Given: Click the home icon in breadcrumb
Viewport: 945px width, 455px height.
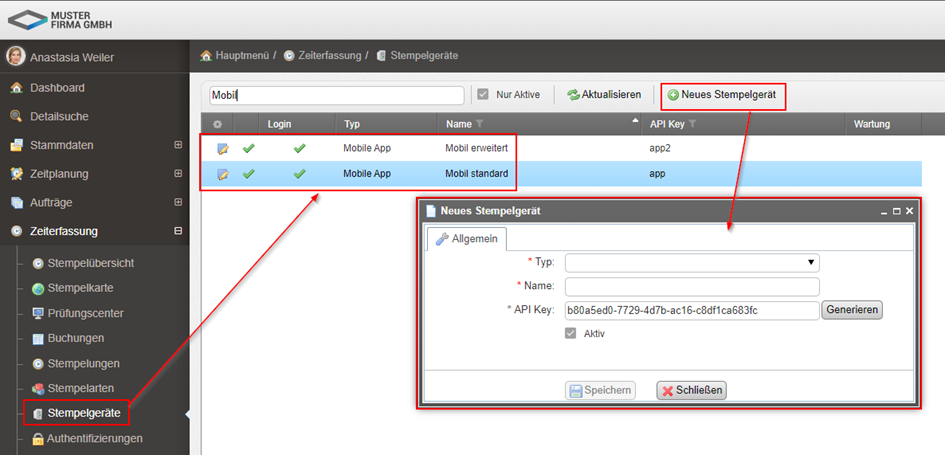Looking at the screenshot, I should pos(207,55).
